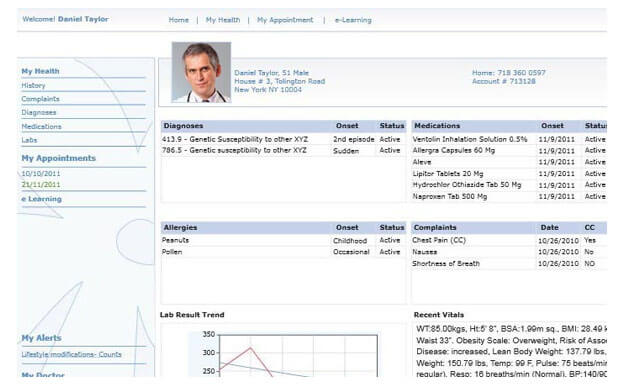The image size is (624, 385).
Task: Select Complaints in the sidebar
Action: (x=40, y=99)
